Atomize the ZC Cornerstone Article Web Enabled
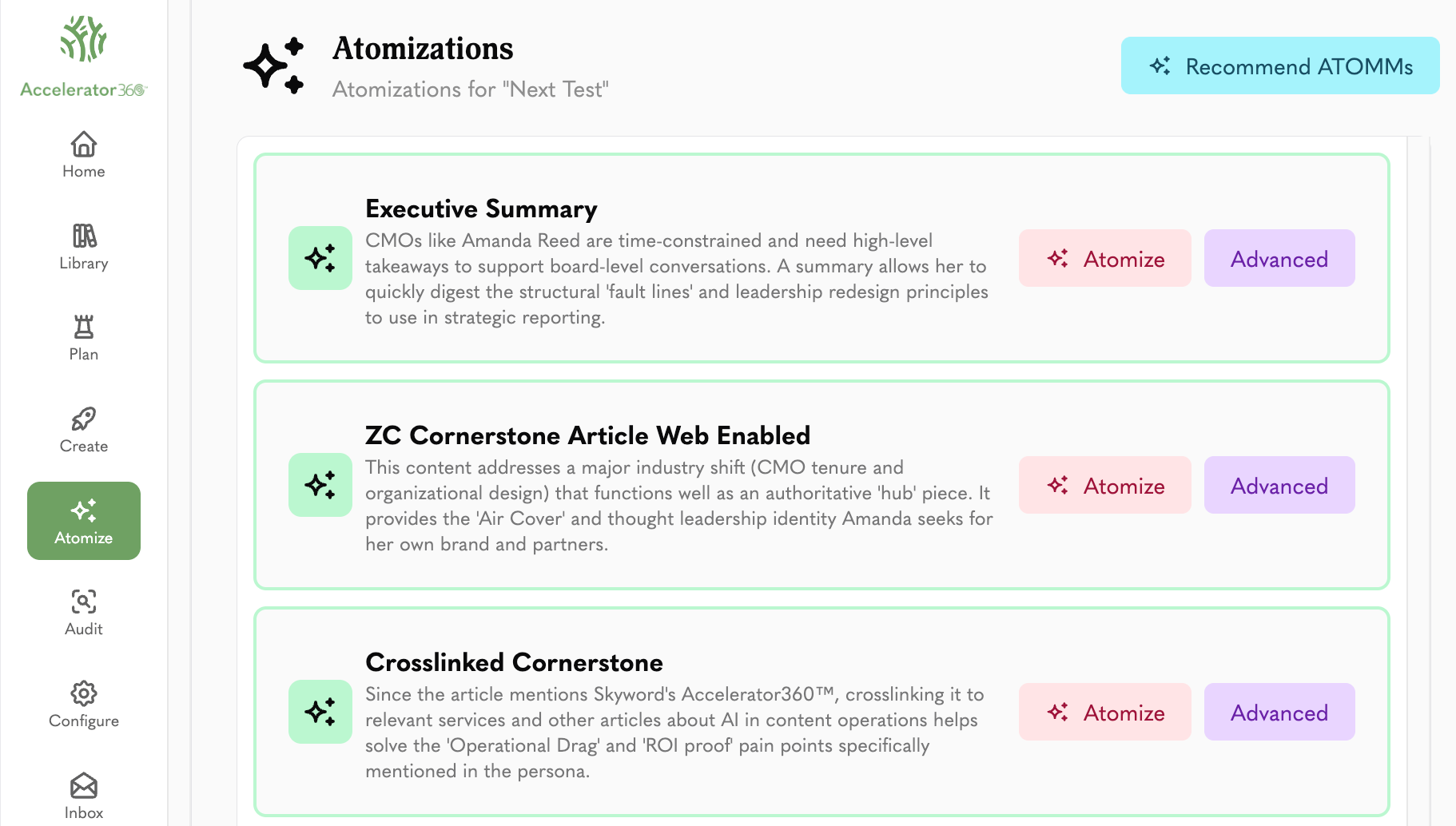Image resolution: width=1456 pixels, height=826 pixels. [1105, 485]
